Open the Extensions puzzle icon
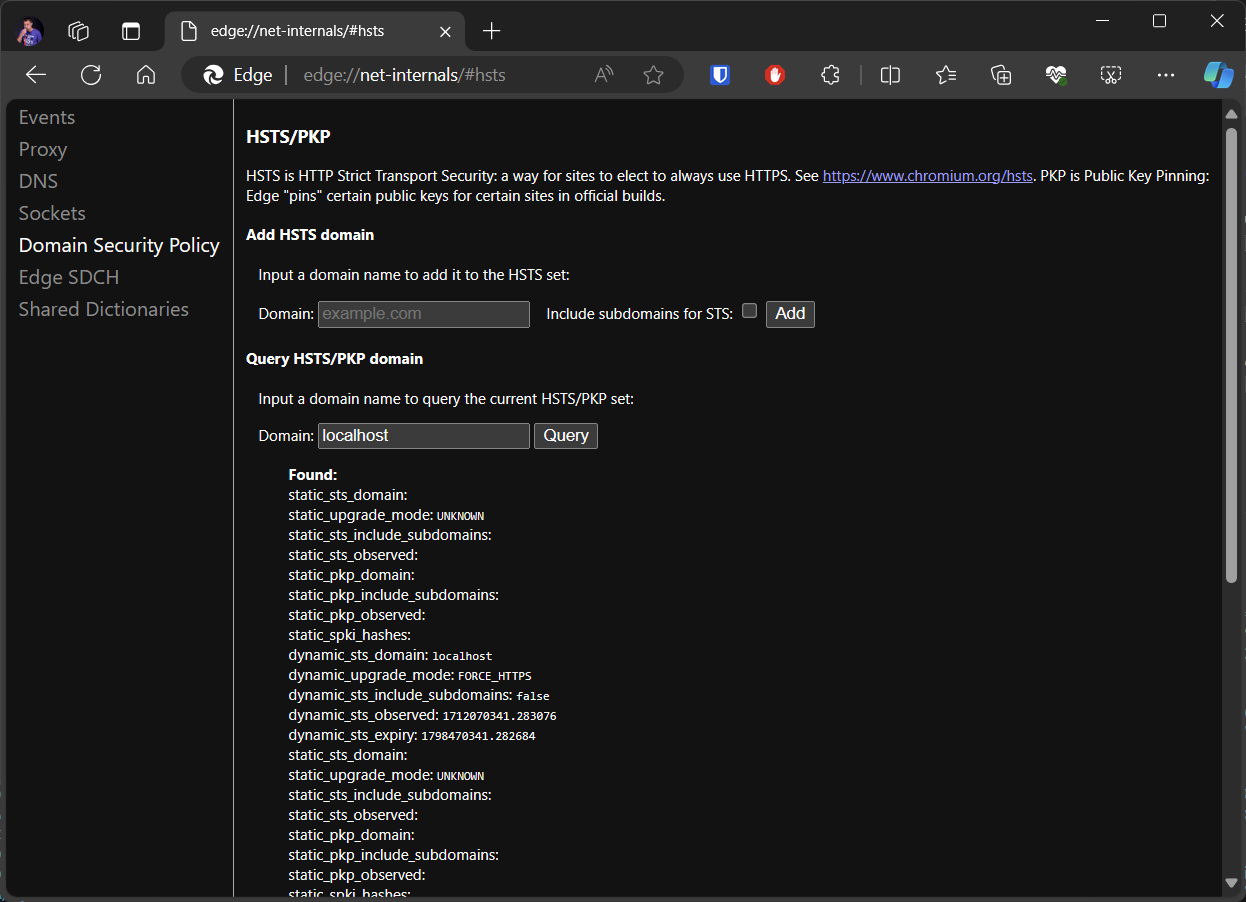1246x902 pixels. 830,74
